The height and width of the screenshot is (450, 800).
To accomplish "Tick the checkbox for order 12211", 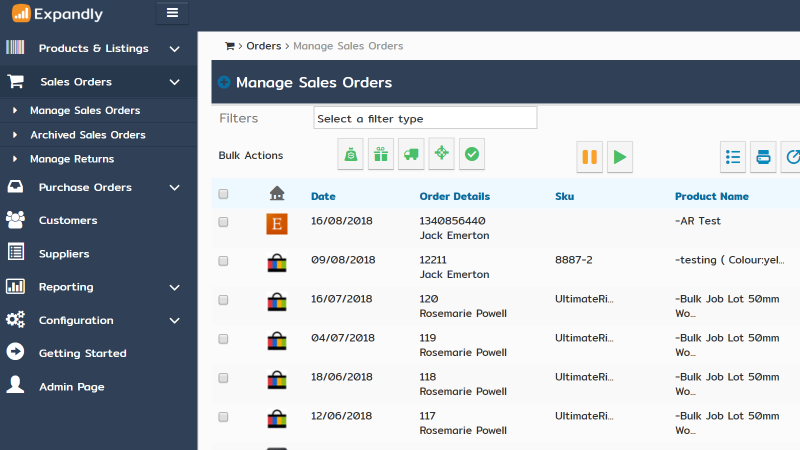I will tap(223, 261).
